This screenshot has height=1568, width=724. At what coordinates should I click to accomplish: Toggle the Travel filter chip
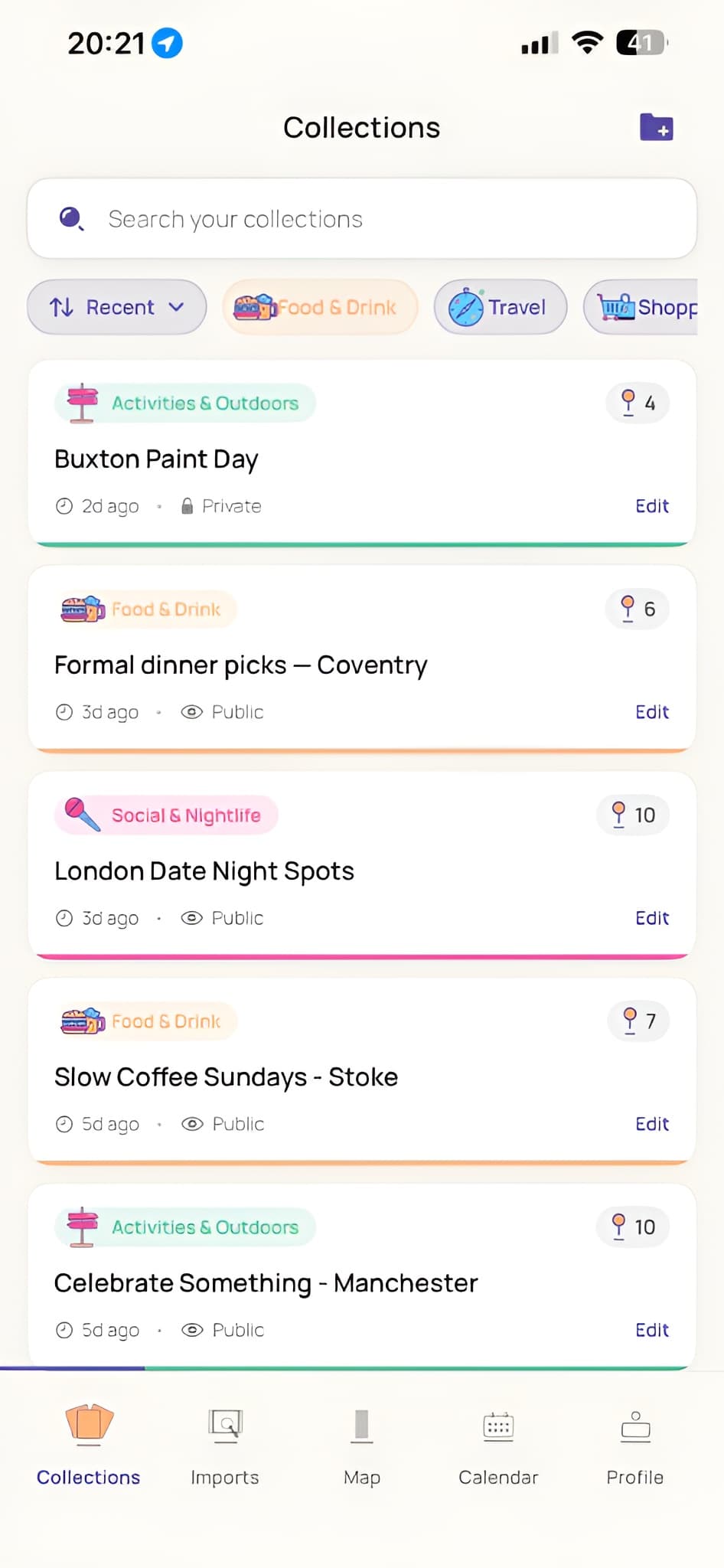pyautogui.click(x=501, y=307)
